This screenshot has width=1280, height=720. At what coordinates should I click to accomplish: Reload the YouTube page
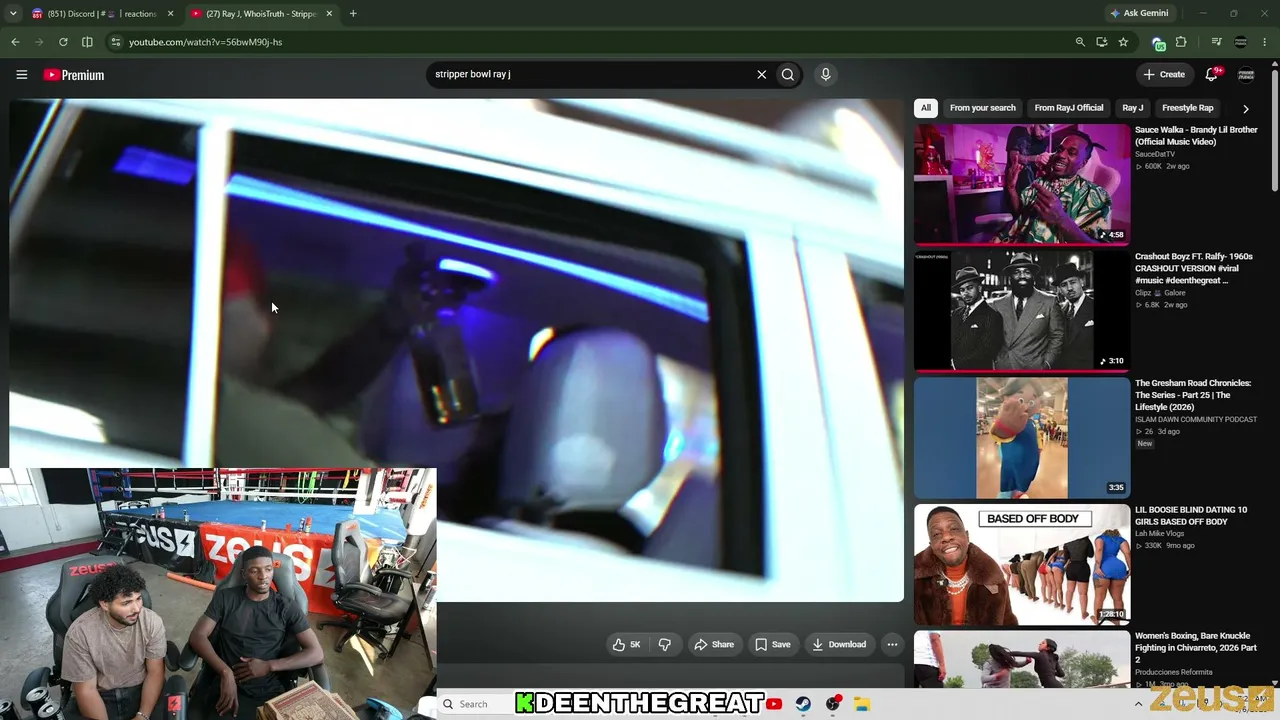63,42
